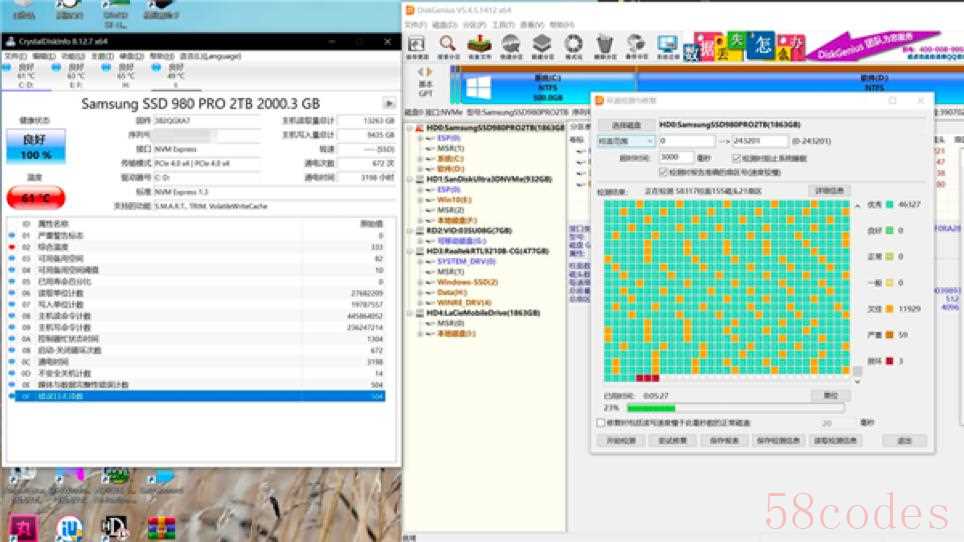Click the status dot on SMART row 02 综合温度
The image size is (964, 542).
tap(12, 247)
